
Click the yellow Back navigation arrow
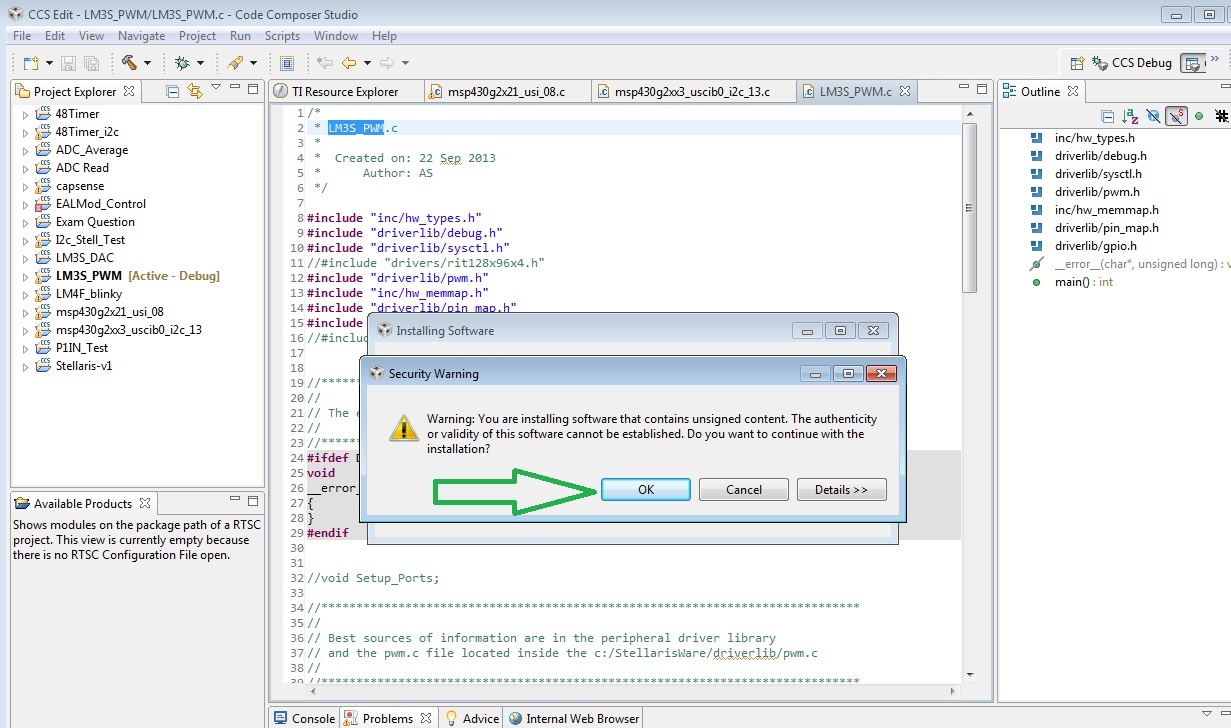(349, 63)
